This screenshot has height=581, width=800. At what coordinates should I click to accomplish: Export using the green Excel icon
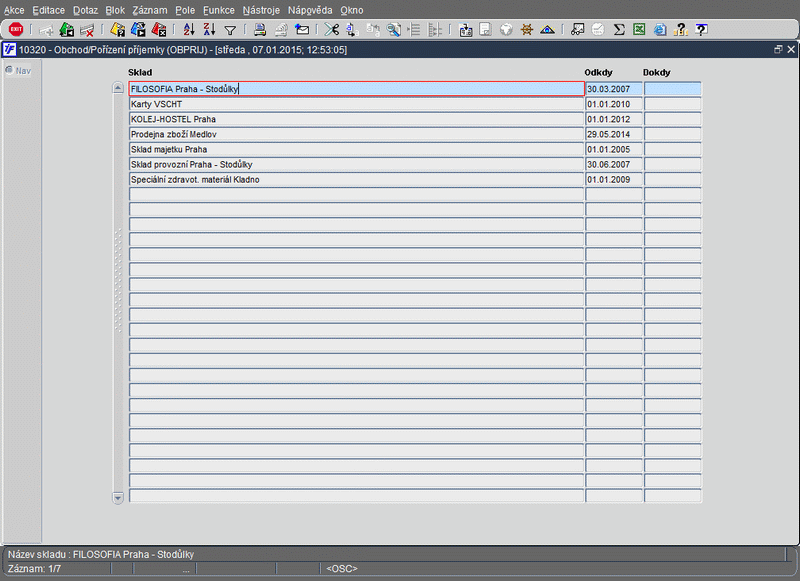(639, 30)
